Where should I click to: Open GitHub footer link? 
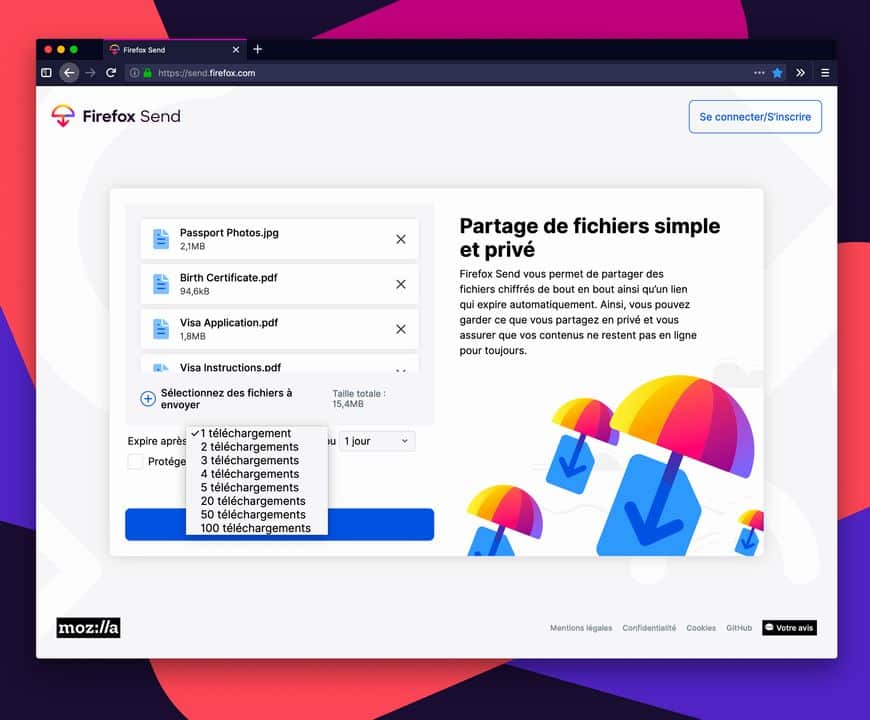click(739, 628)
